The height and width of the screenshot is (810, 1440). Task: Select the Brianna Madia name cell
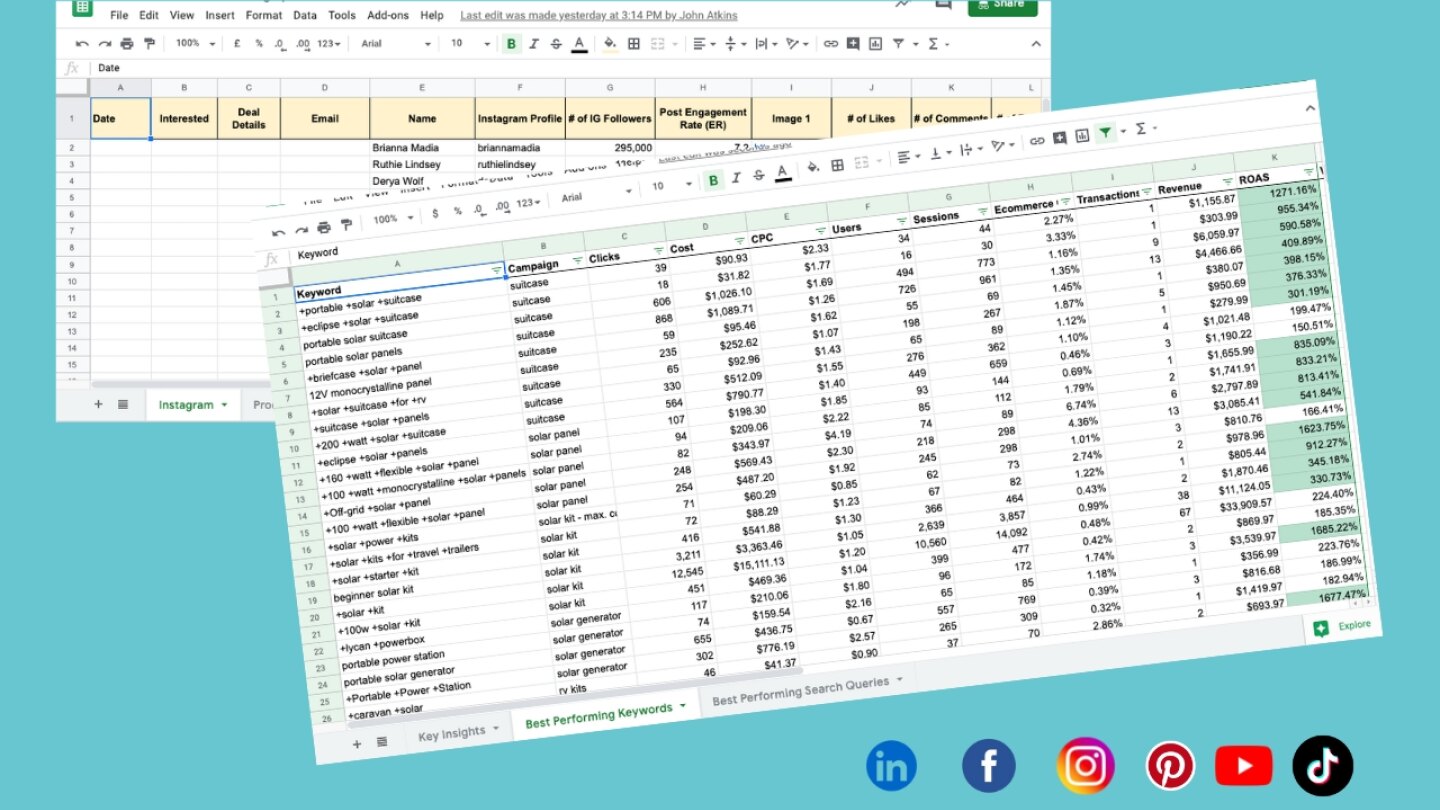click(422, 147)
